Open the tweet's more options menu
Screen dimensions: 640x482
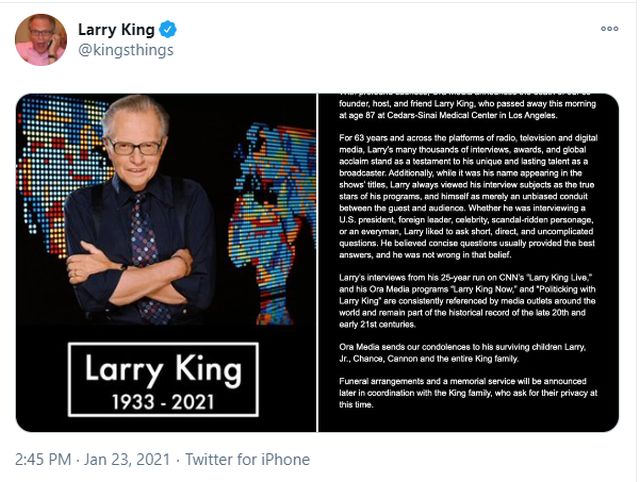(x=609, y=29)
